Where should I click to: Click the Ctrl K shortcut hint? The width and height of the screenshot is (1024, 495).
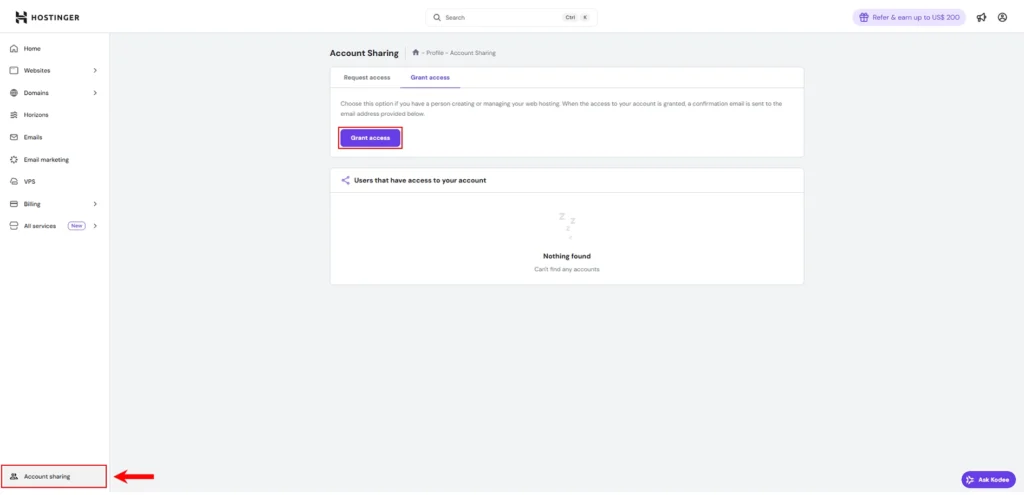point(576,18)
